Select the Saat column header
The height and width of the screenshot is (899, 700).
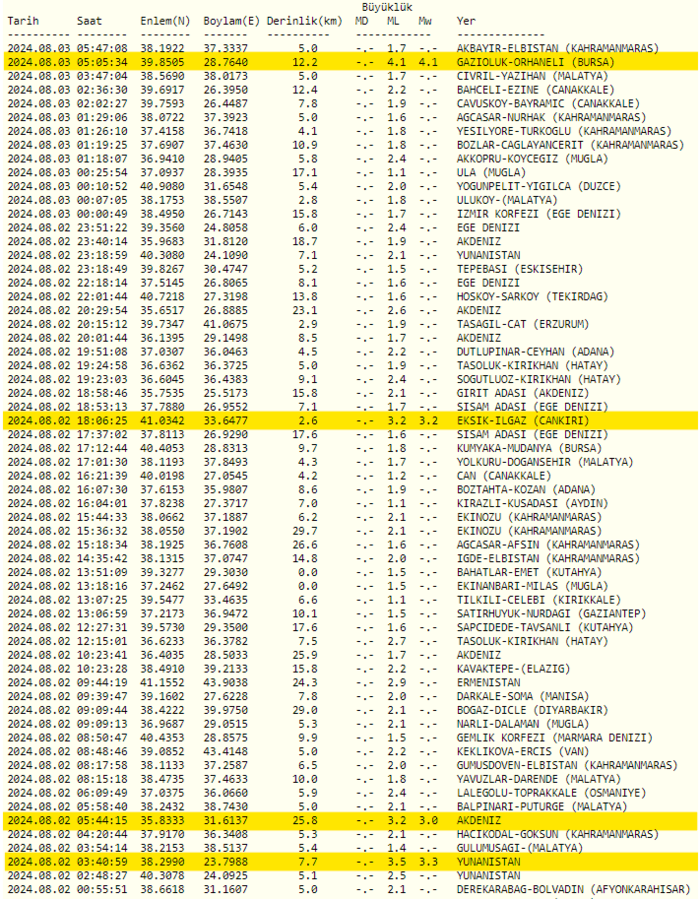pos(90,20)
